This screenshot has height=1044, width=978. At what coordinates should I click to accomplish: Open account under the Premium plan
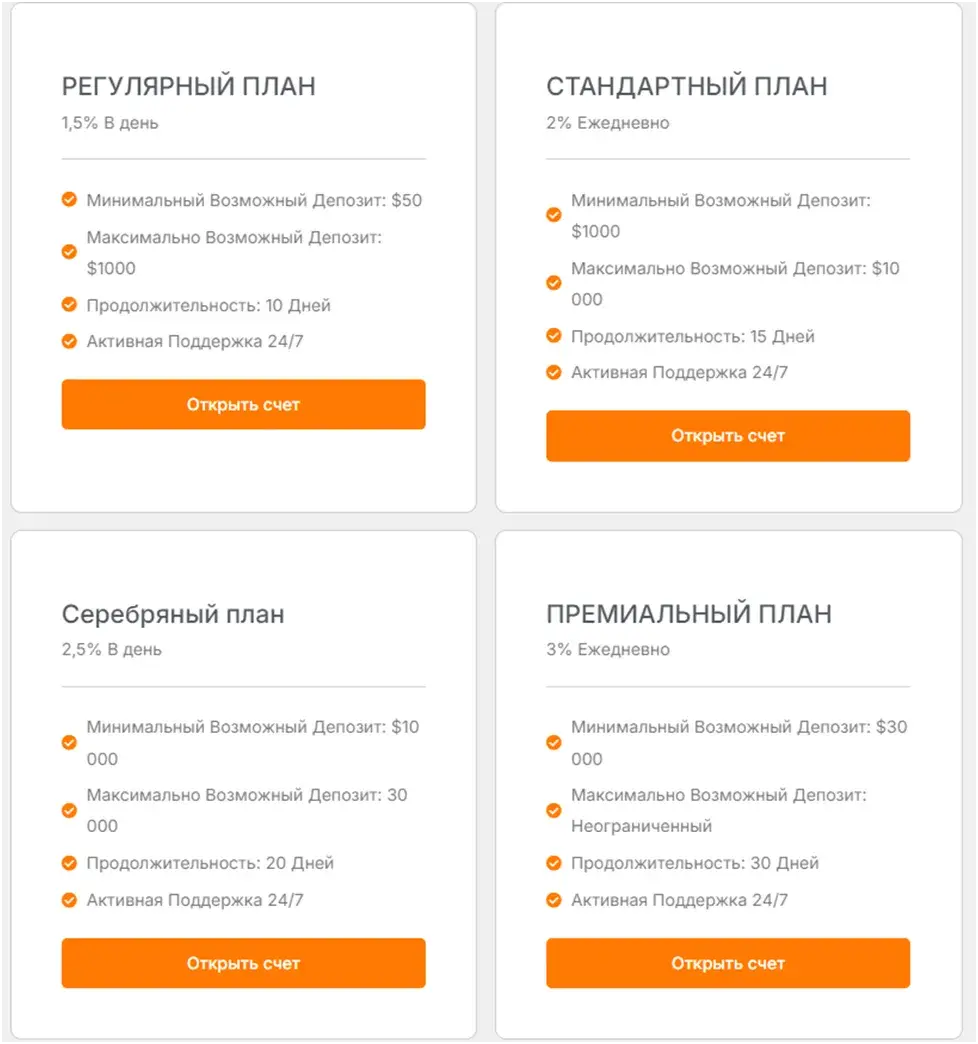coord(728,963)
